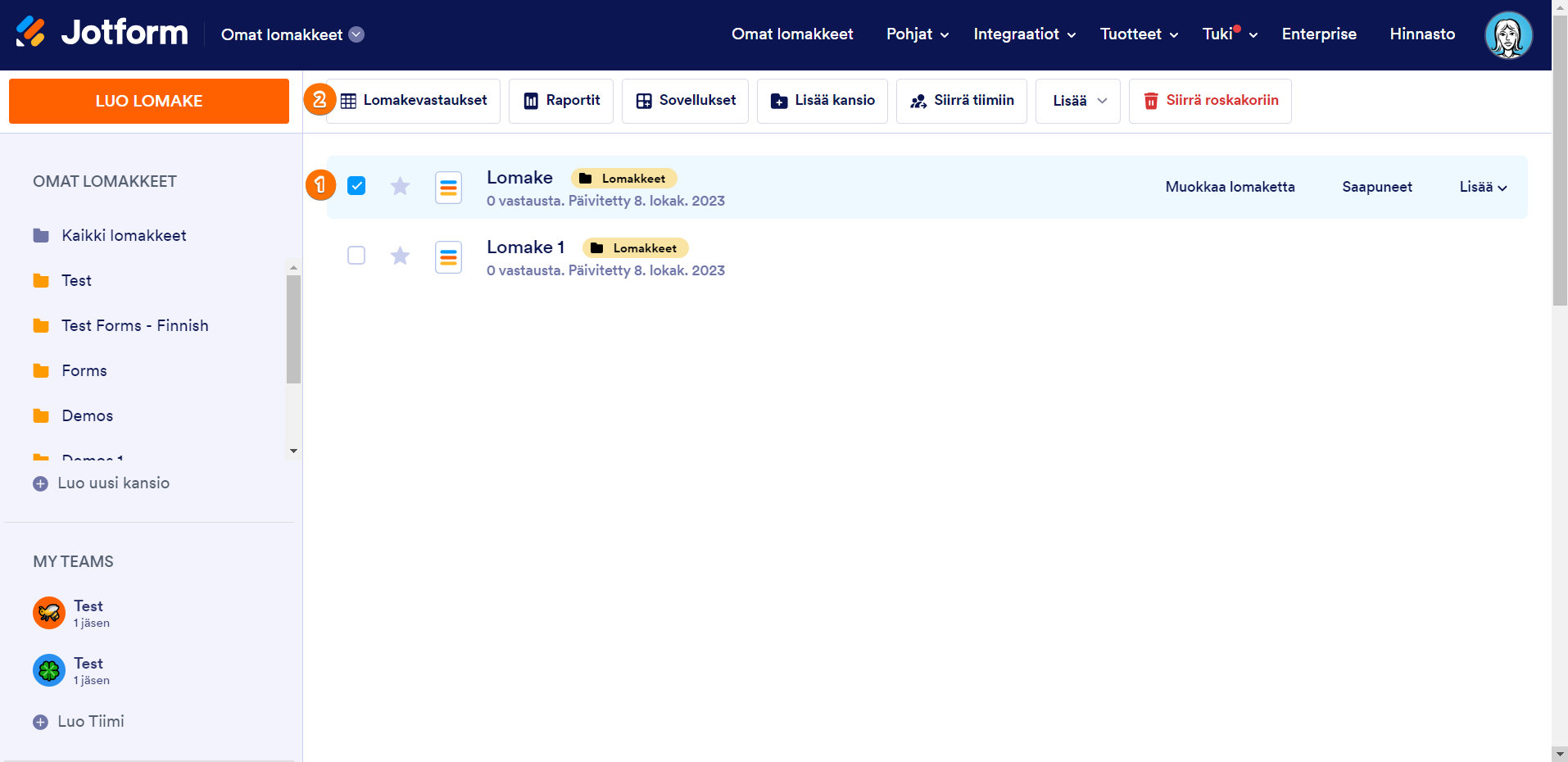This screenshot has height=762, width=1568.
Task: Click the sidebar folder list scrollbar
Action: tap(293, 329)
